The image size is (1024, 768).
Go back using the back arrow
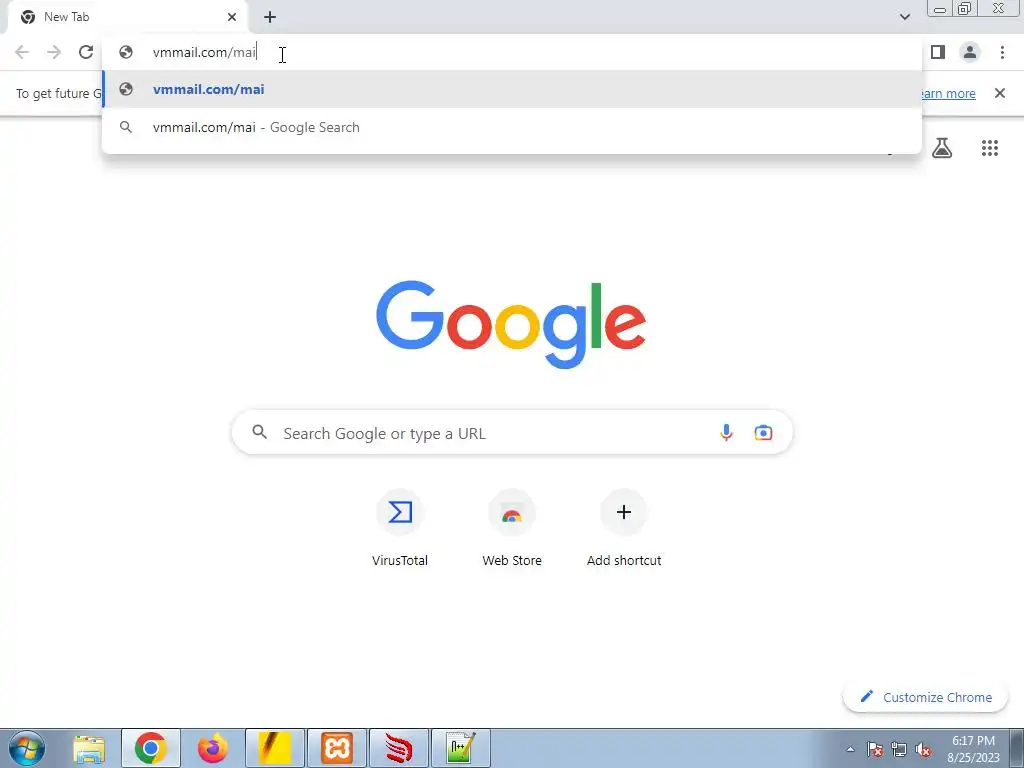click(22, 52)
